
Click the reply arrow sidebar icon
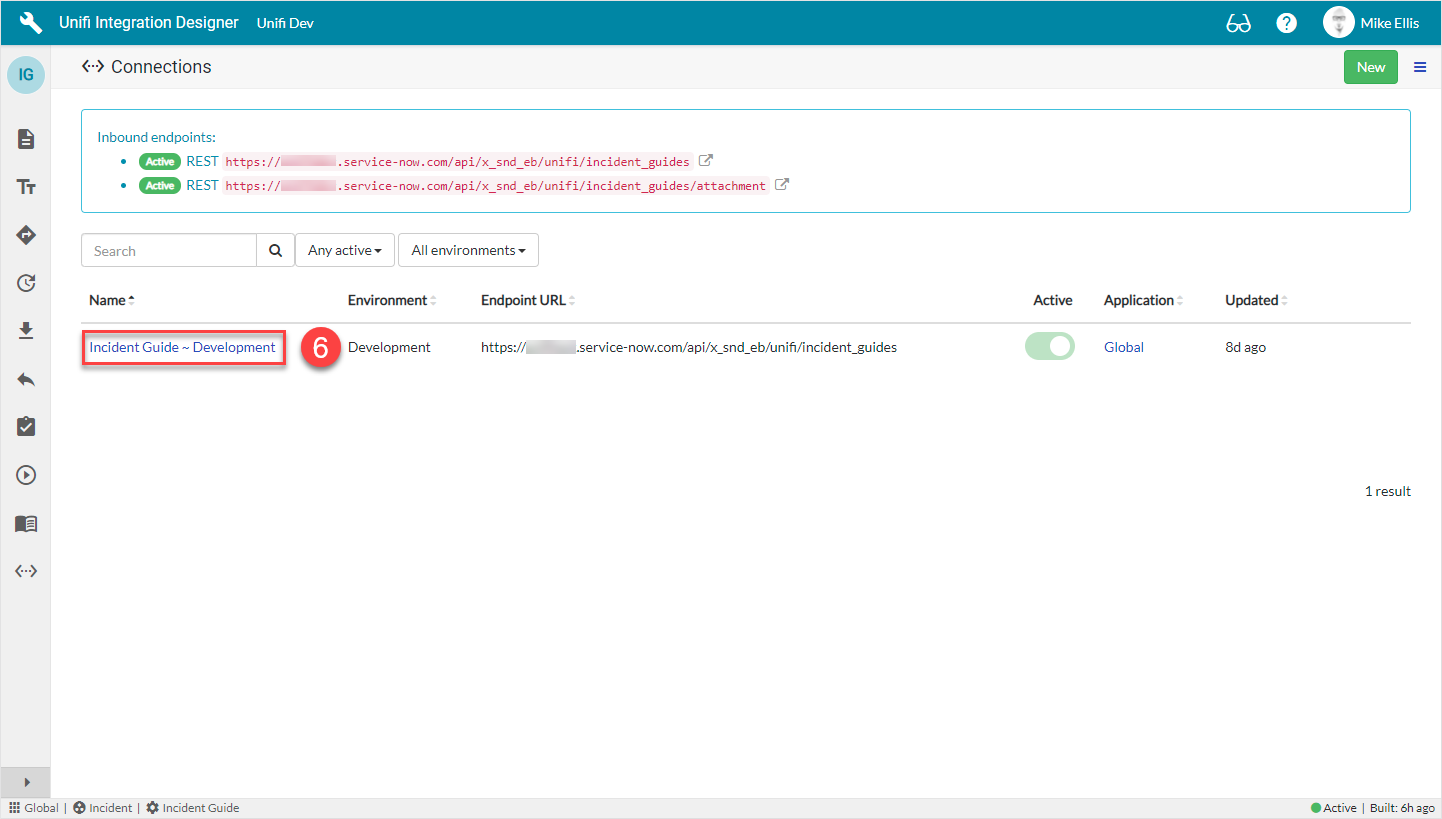(x=26, y=379)
